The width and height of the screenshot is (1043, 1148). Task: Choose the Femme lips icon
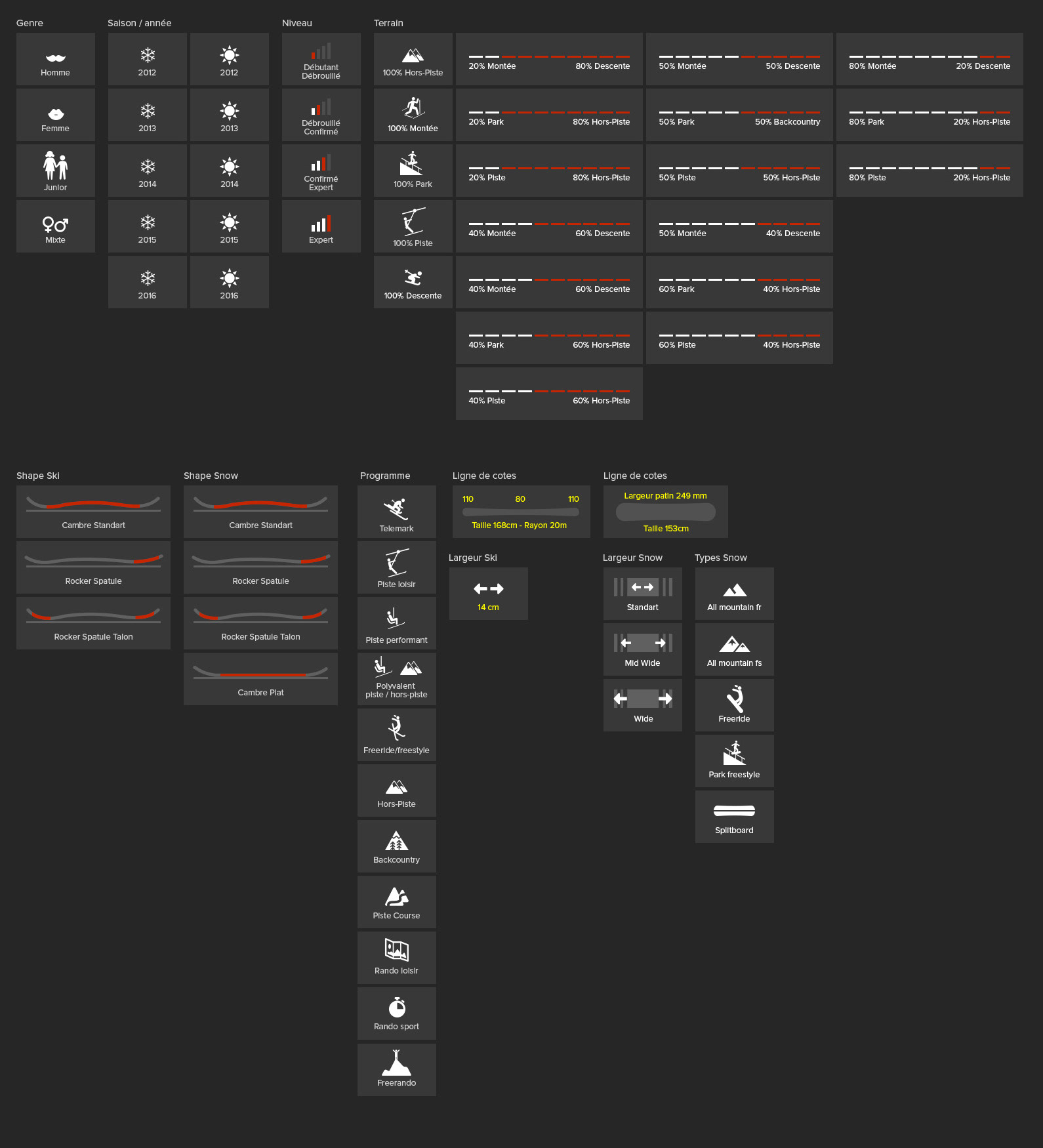click(x=56, y=114)
